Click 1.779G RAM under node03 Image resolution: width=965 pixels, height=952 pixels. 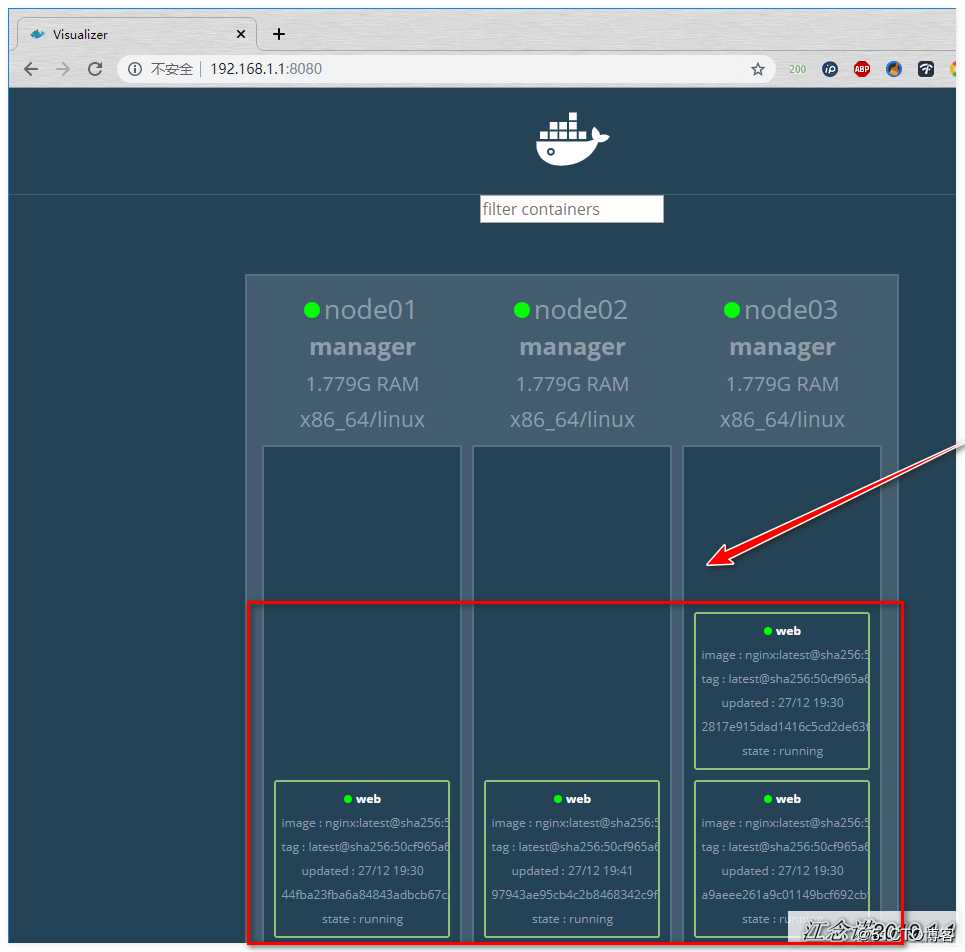[x=782, y=385]
